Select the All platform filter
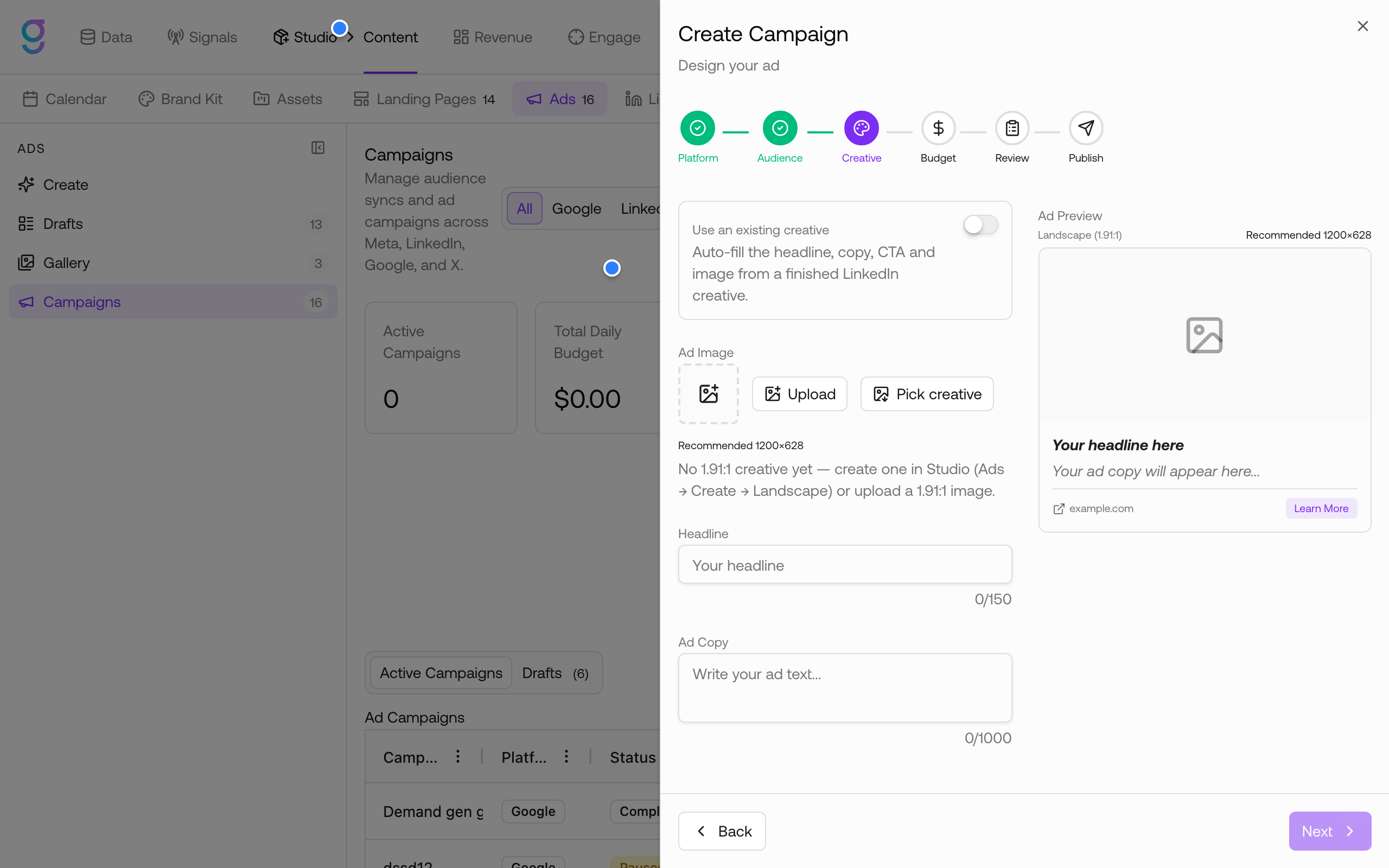This screenshot has width=1389, height=868. pyautogui.click(x=525, y=208)
